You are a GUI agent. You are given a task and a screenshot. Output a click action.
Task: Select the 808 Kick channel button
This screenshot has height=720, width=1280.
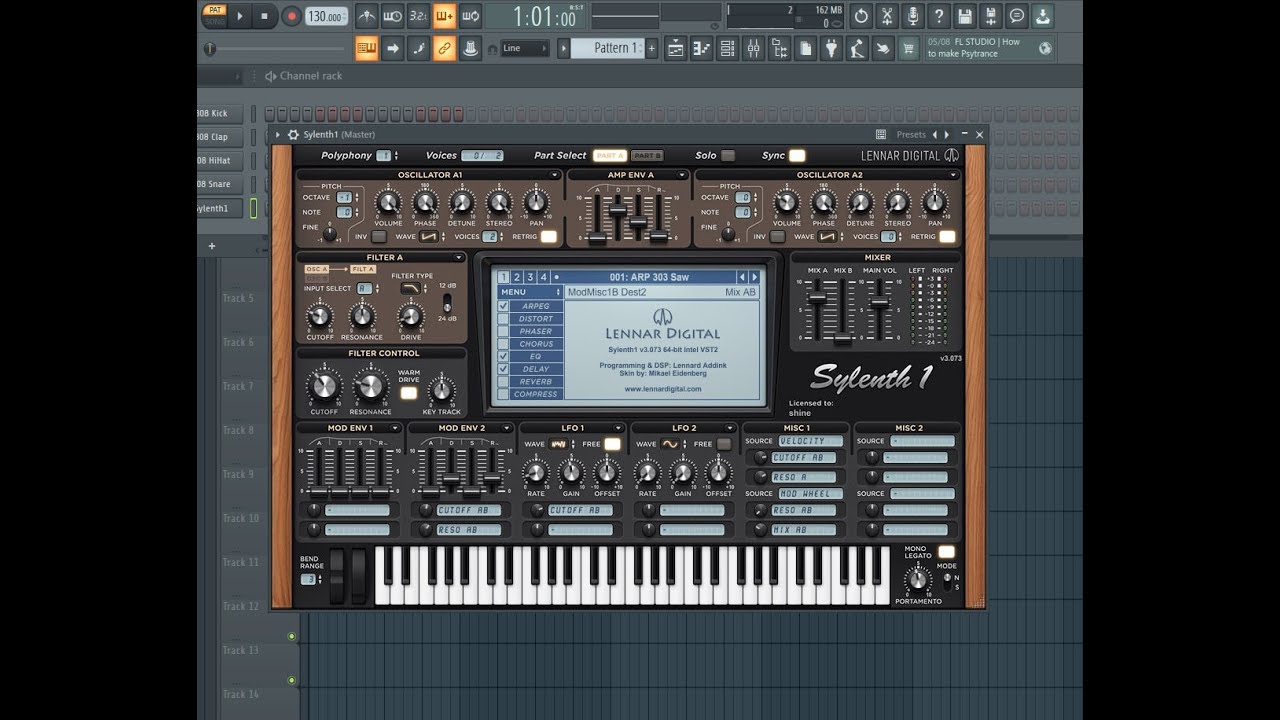point(220,113)
